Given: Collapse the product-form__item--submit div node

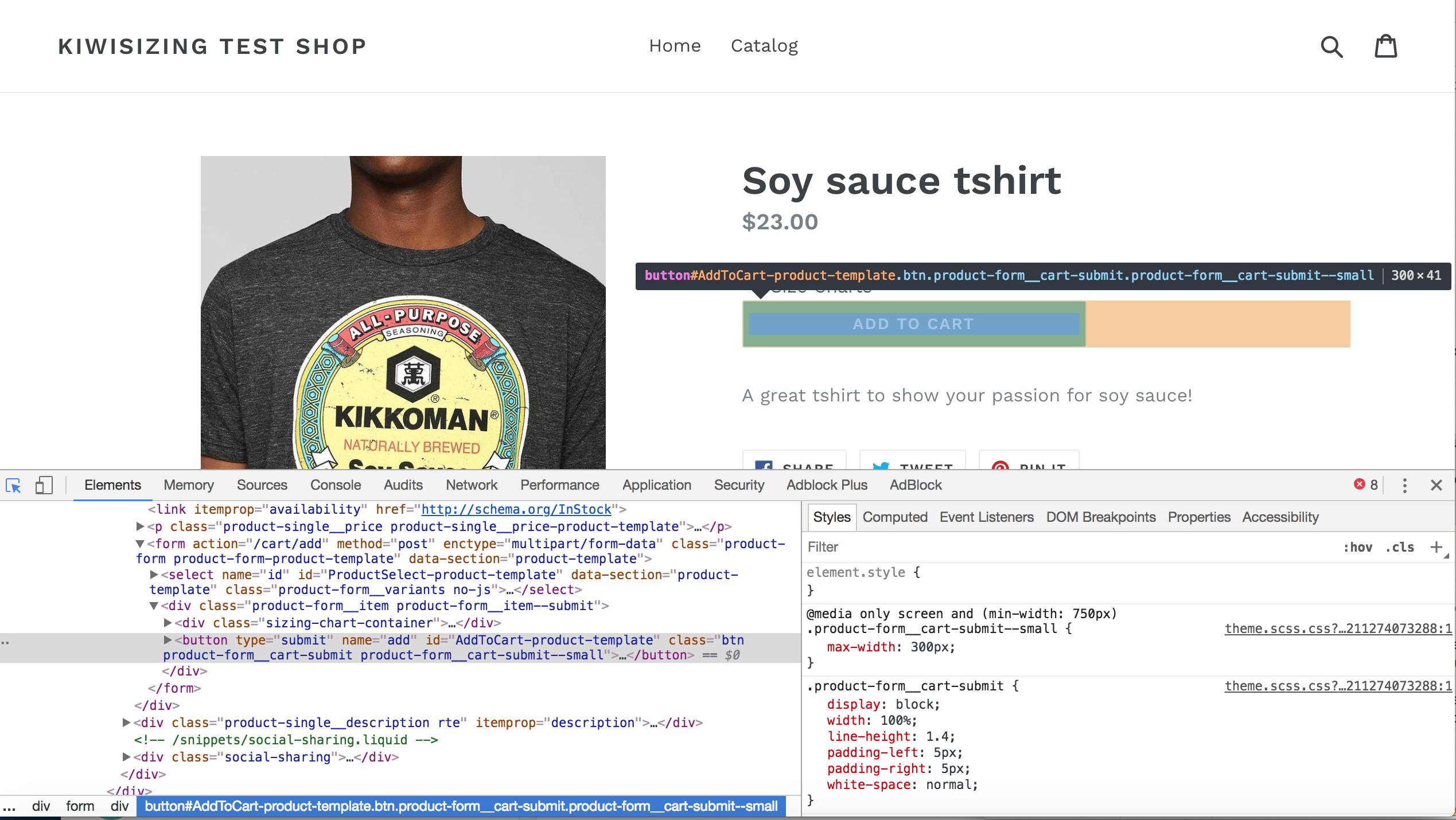Looking at the screenshot, I should coord(154,606).
